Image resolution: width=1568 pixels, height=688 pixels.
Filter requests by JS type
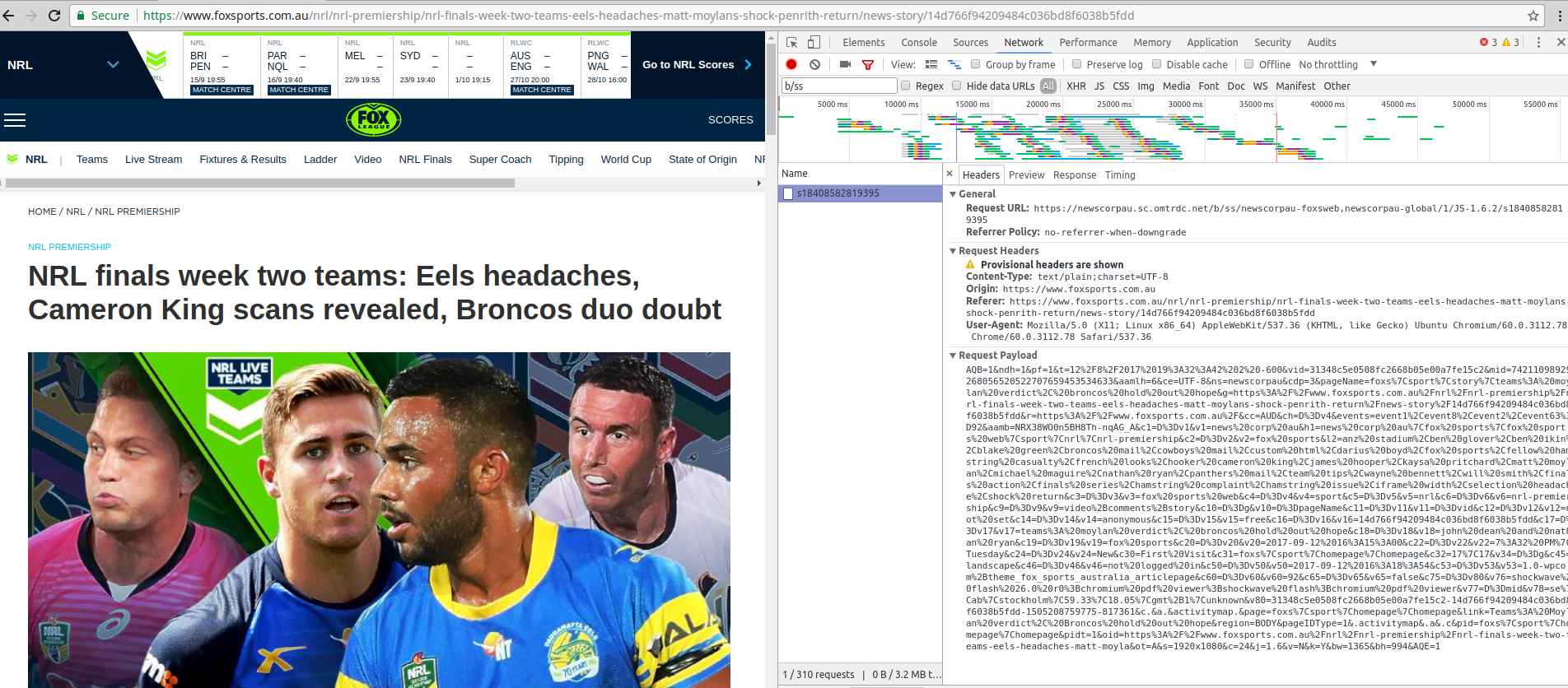[1099, 86]
